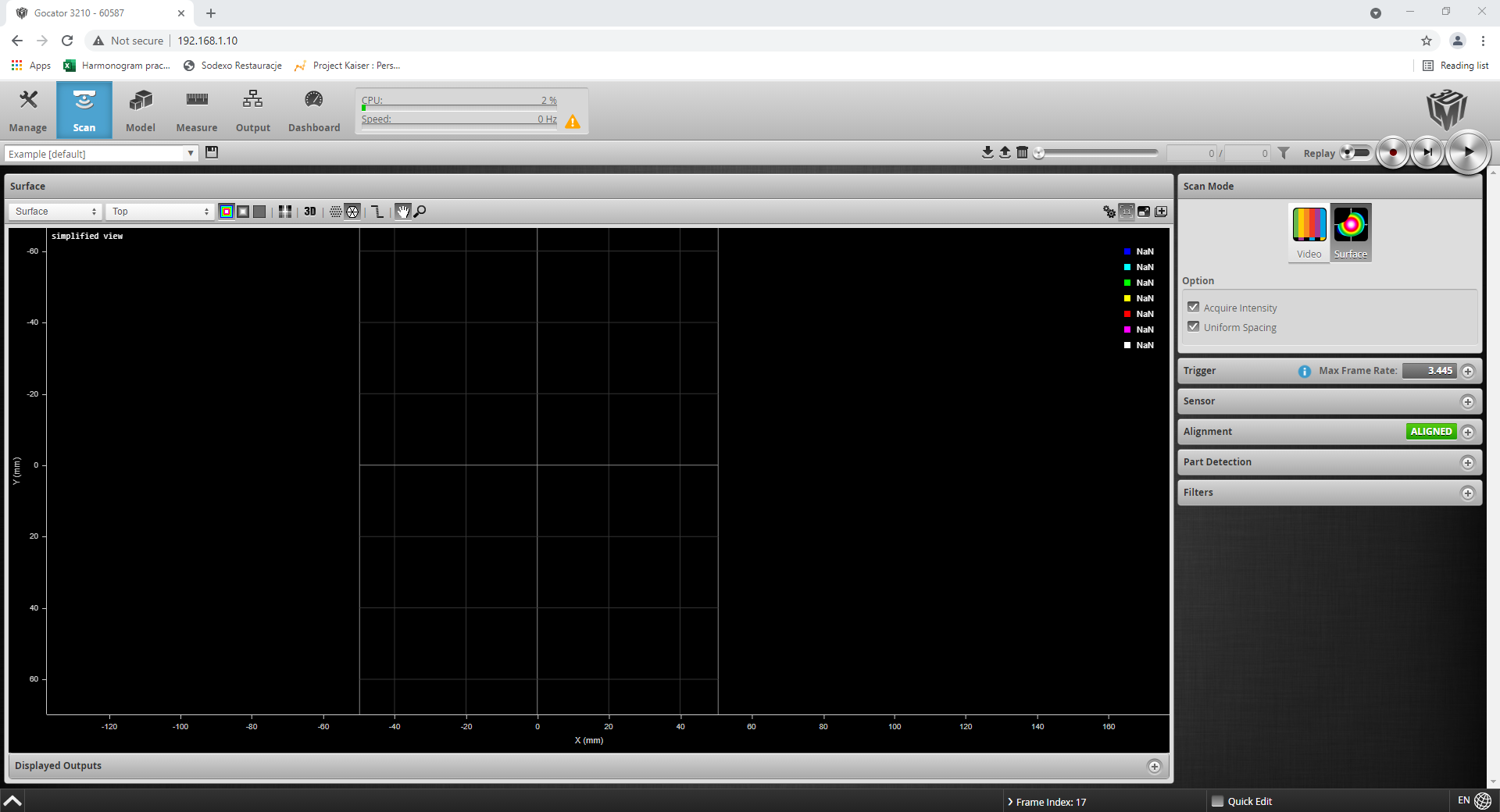Click the replay frame position slider
Image resolution: width=1500 pixels, height=812 pixels.
click(1098, 153)
